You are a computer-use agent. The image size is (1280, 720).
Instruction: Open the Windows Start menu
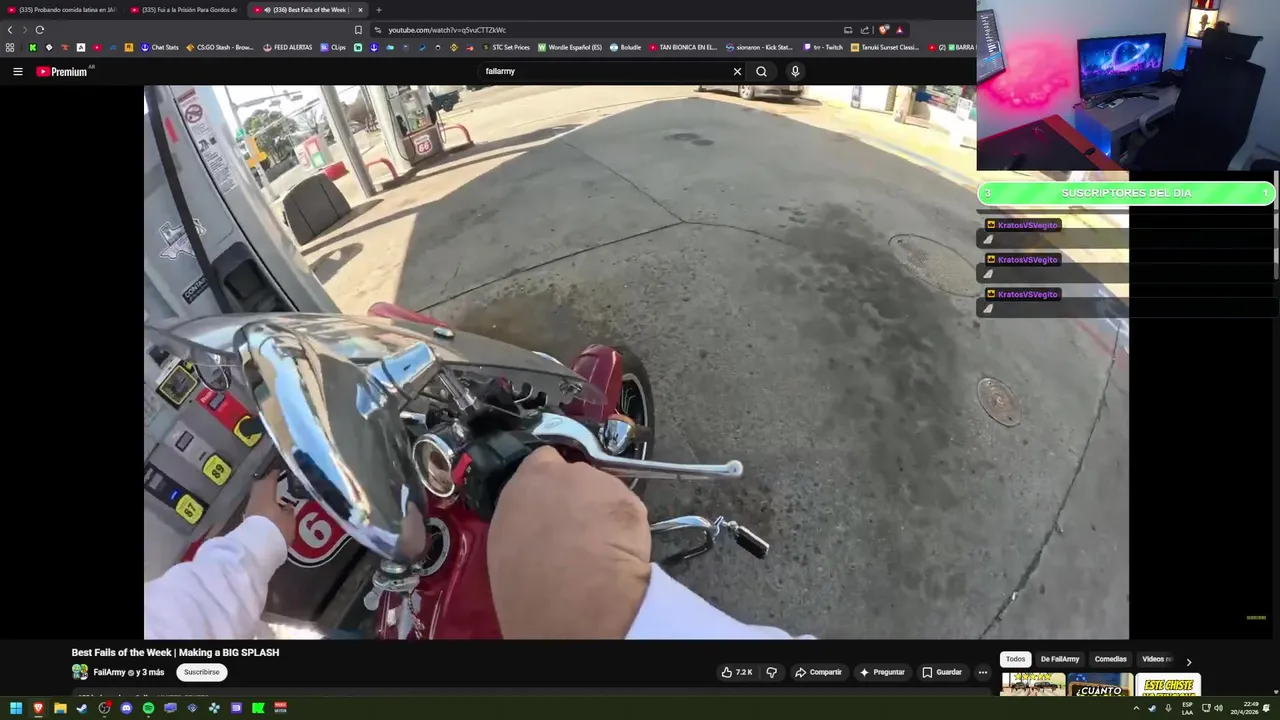(x=16, y=708)
